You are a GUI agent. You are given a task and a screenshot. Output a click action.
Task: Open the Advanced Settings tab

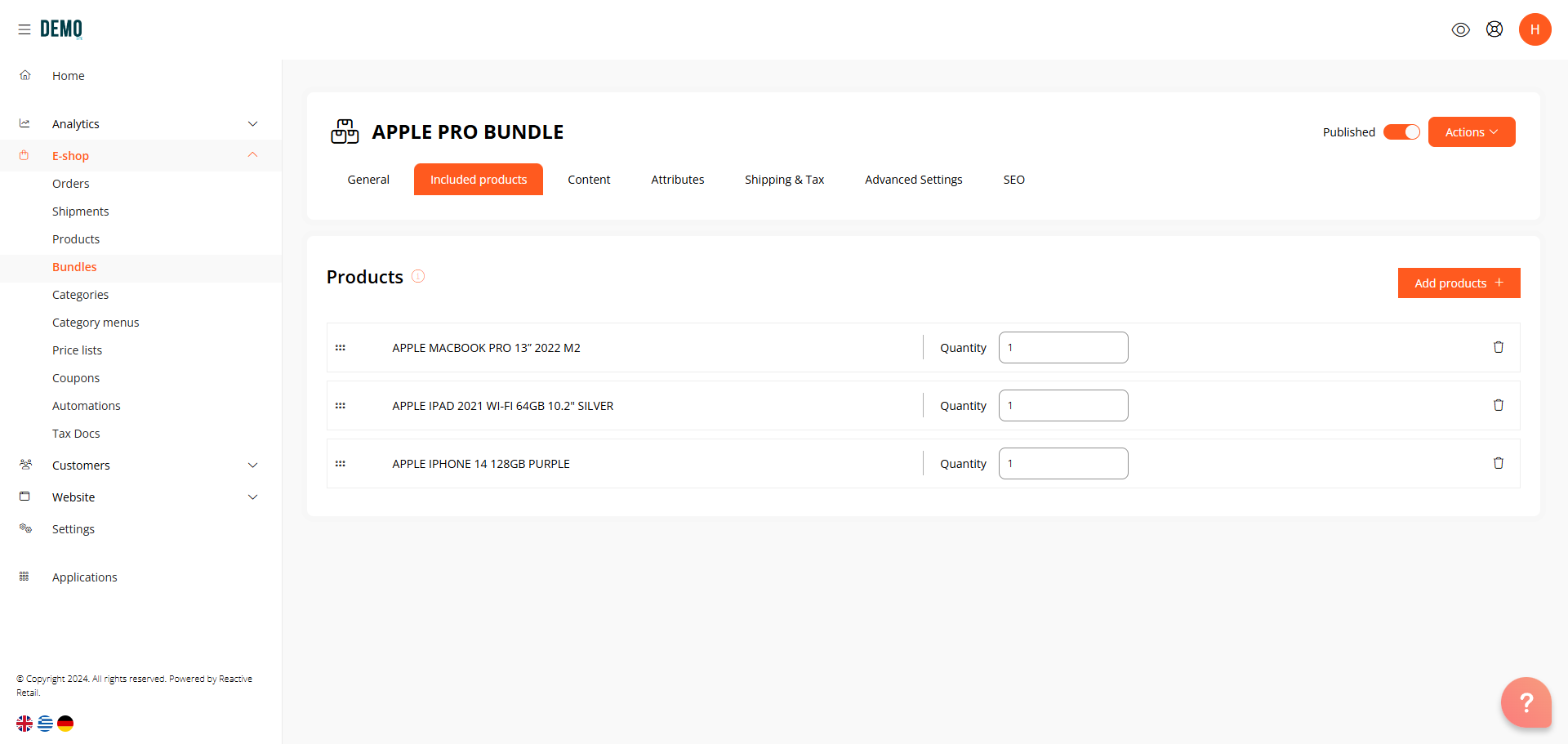pyautogui.click(x=914, y=180)
